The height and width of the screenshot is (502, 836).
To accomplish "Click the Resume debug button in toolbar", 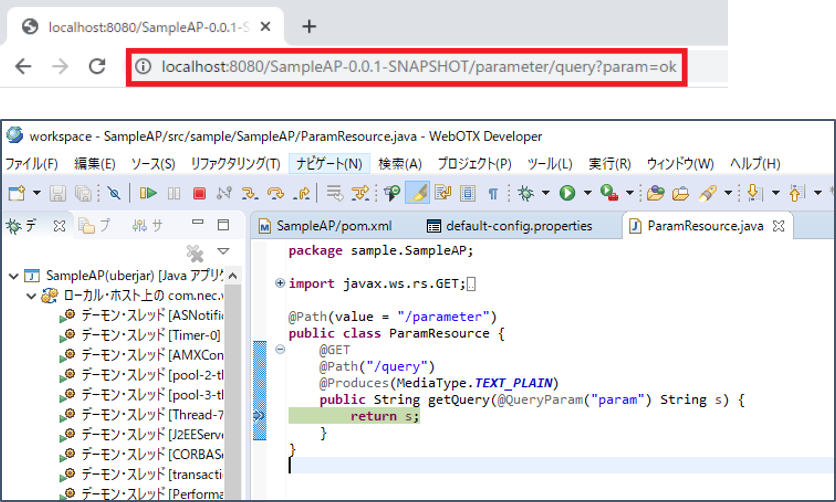I will click(148, 193).
